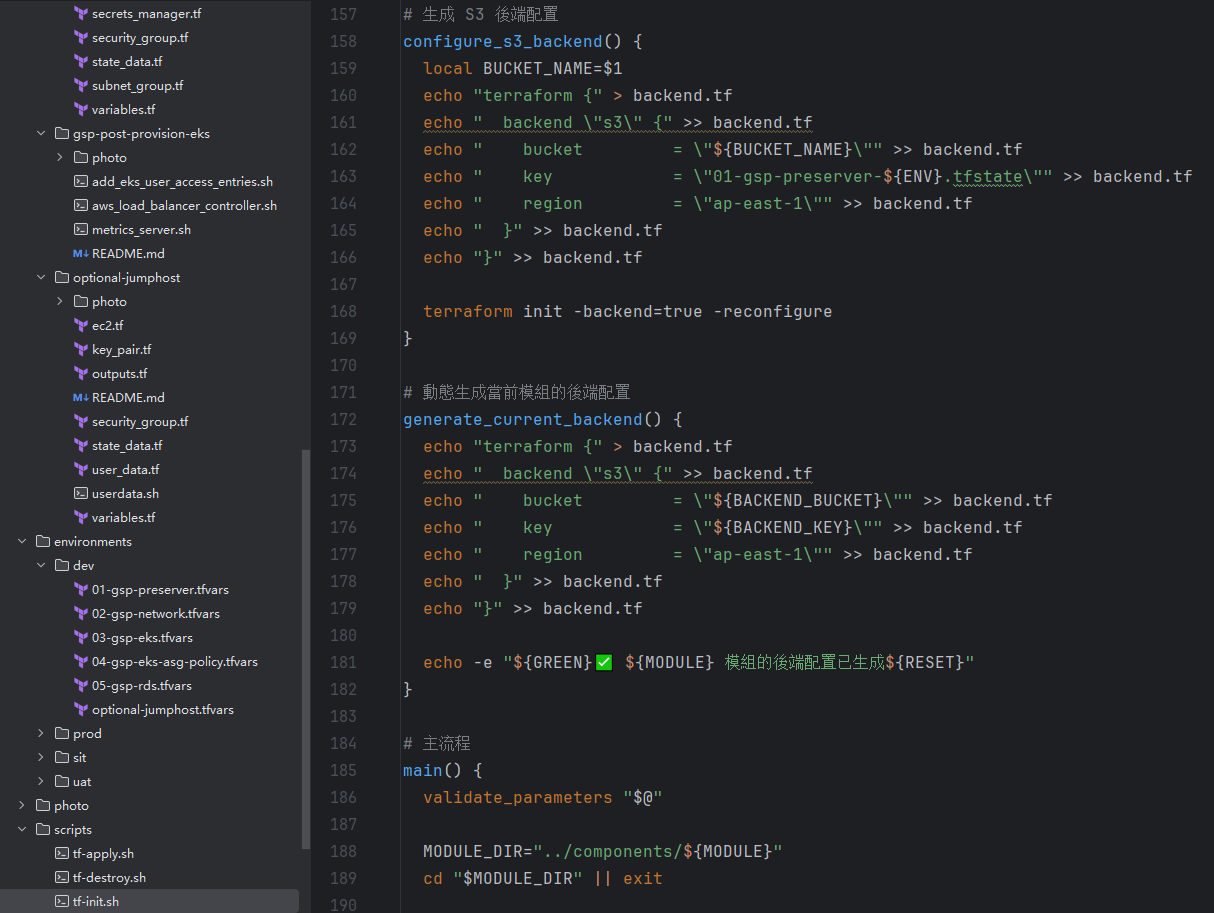Click the Terraform icon of 02-gsp-network.tfvars
The width and height of the screenshot is (1214, 913).
[x=81, y=614]
